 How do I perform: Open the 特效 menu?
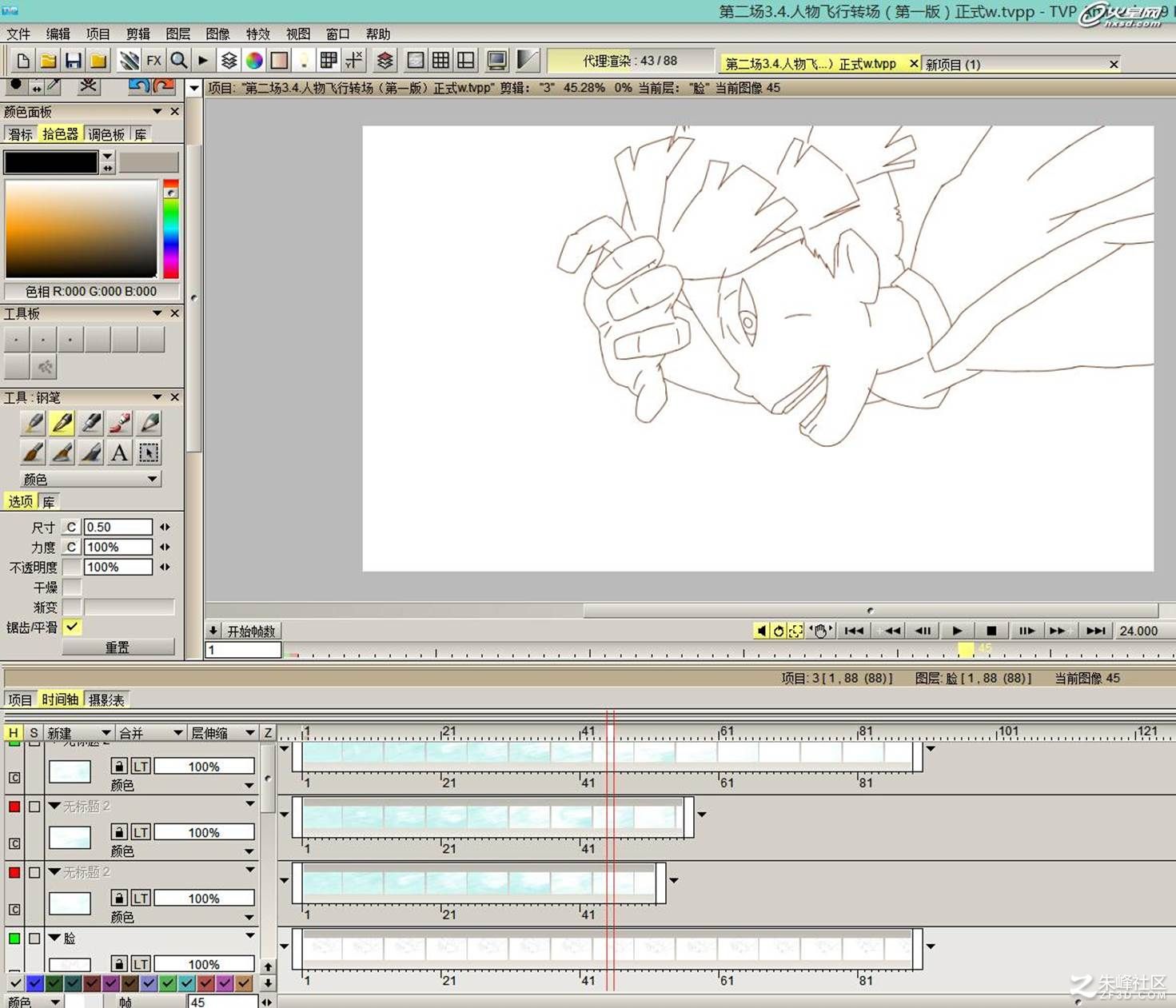(x=258, y=34)
